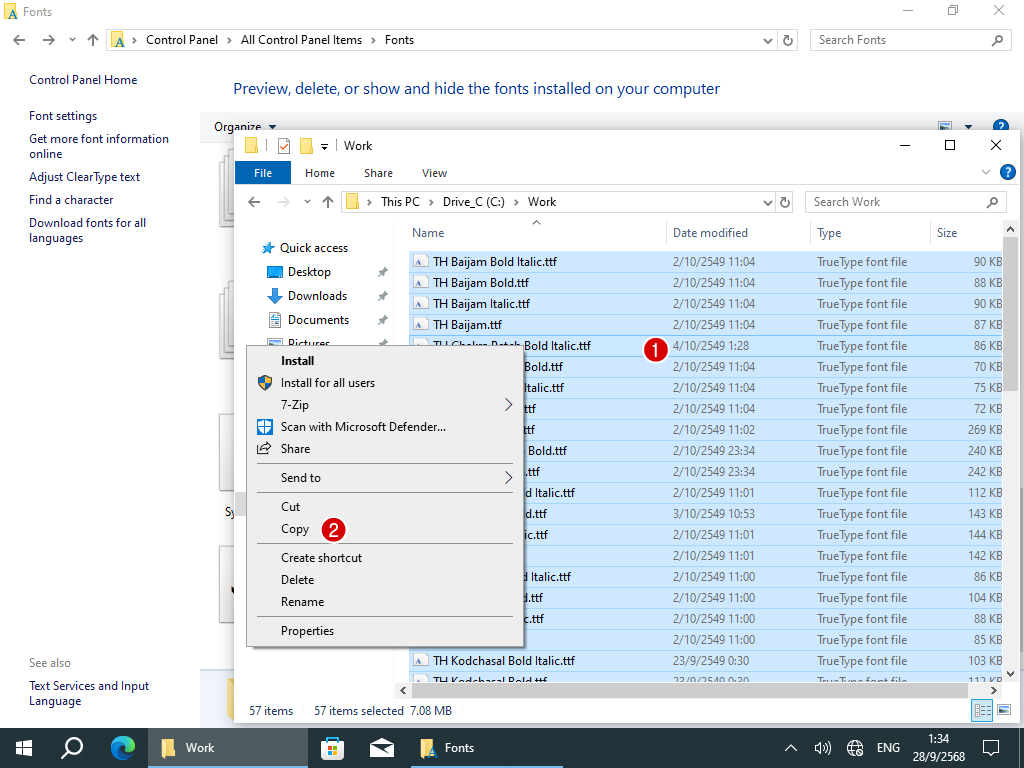Open Microsoft Edge from the taskbar
This screenshot has width=1024, height=768.
(122, 747)
